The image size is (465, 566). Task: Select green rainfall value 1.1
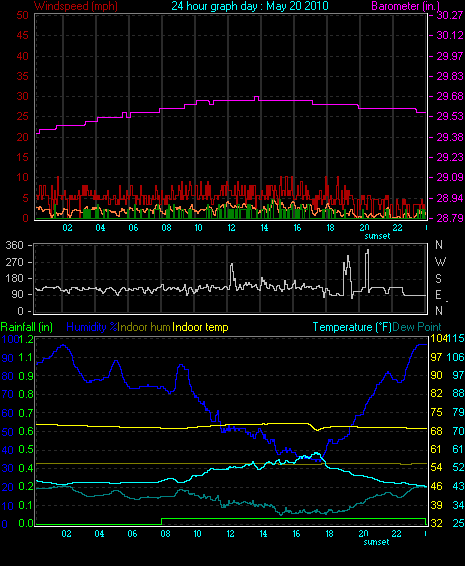tap(26, 358)
